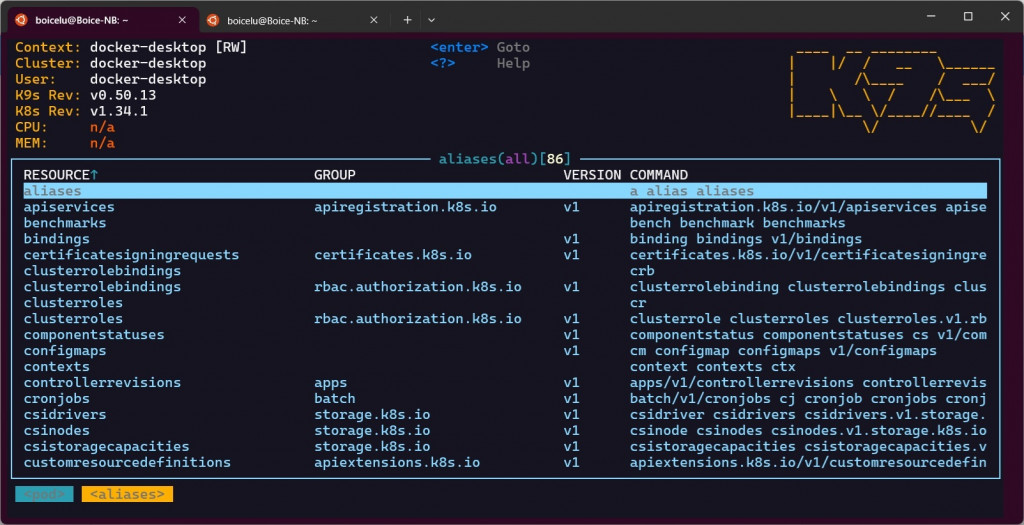Select the csidrivers resource row
The width and height of the screenshot is (1024, 525).
(505, 415)
